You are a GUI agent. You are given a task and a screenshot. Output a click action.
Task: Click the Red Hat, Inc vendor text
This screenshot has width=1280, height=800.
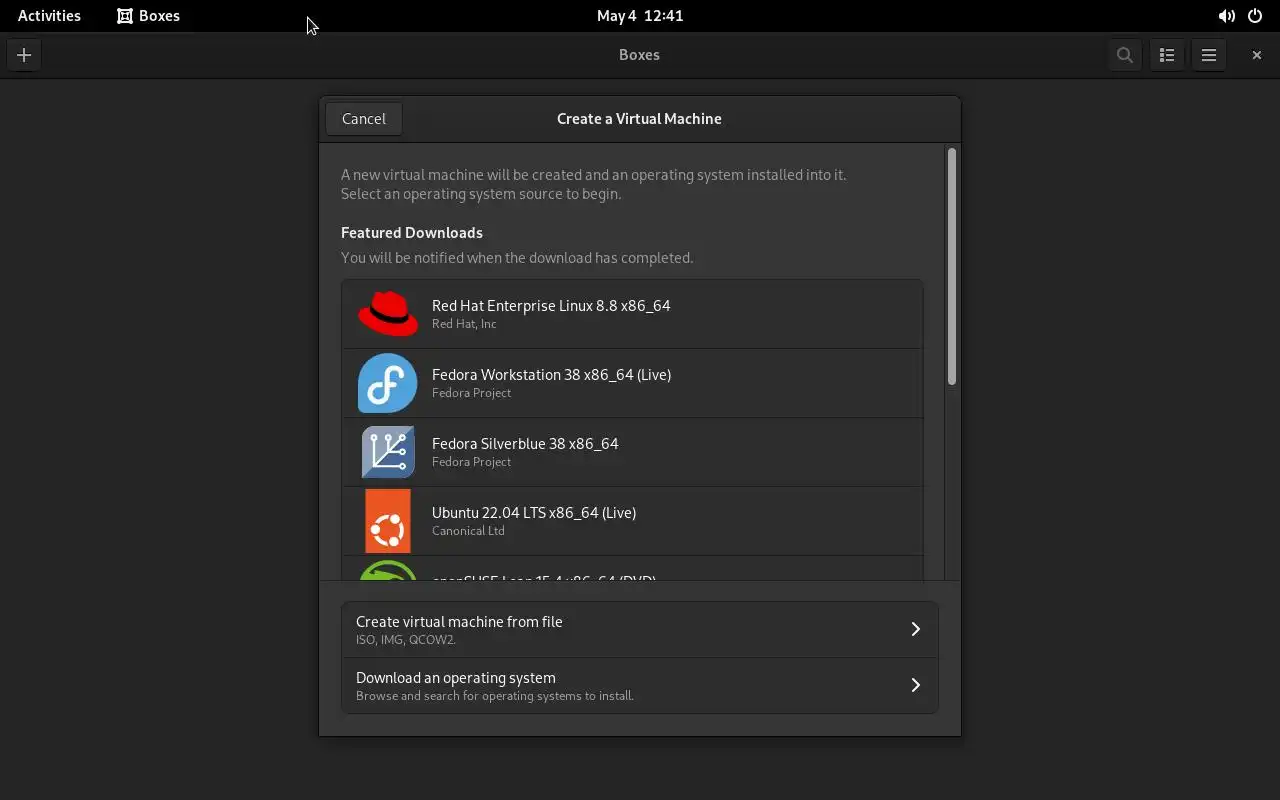pos(464,324)
